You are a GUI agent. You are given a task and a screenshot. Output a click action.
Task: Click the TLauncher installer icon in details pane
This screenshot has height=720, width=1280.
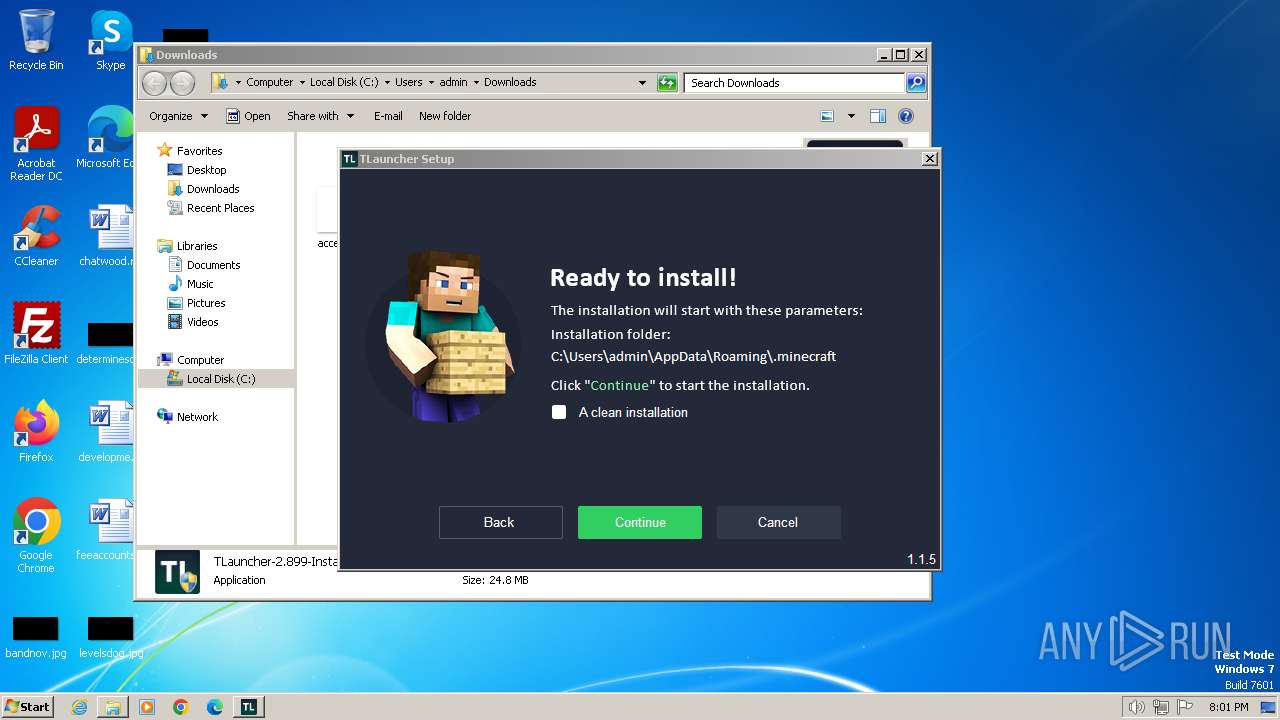(x=177, y=571)
